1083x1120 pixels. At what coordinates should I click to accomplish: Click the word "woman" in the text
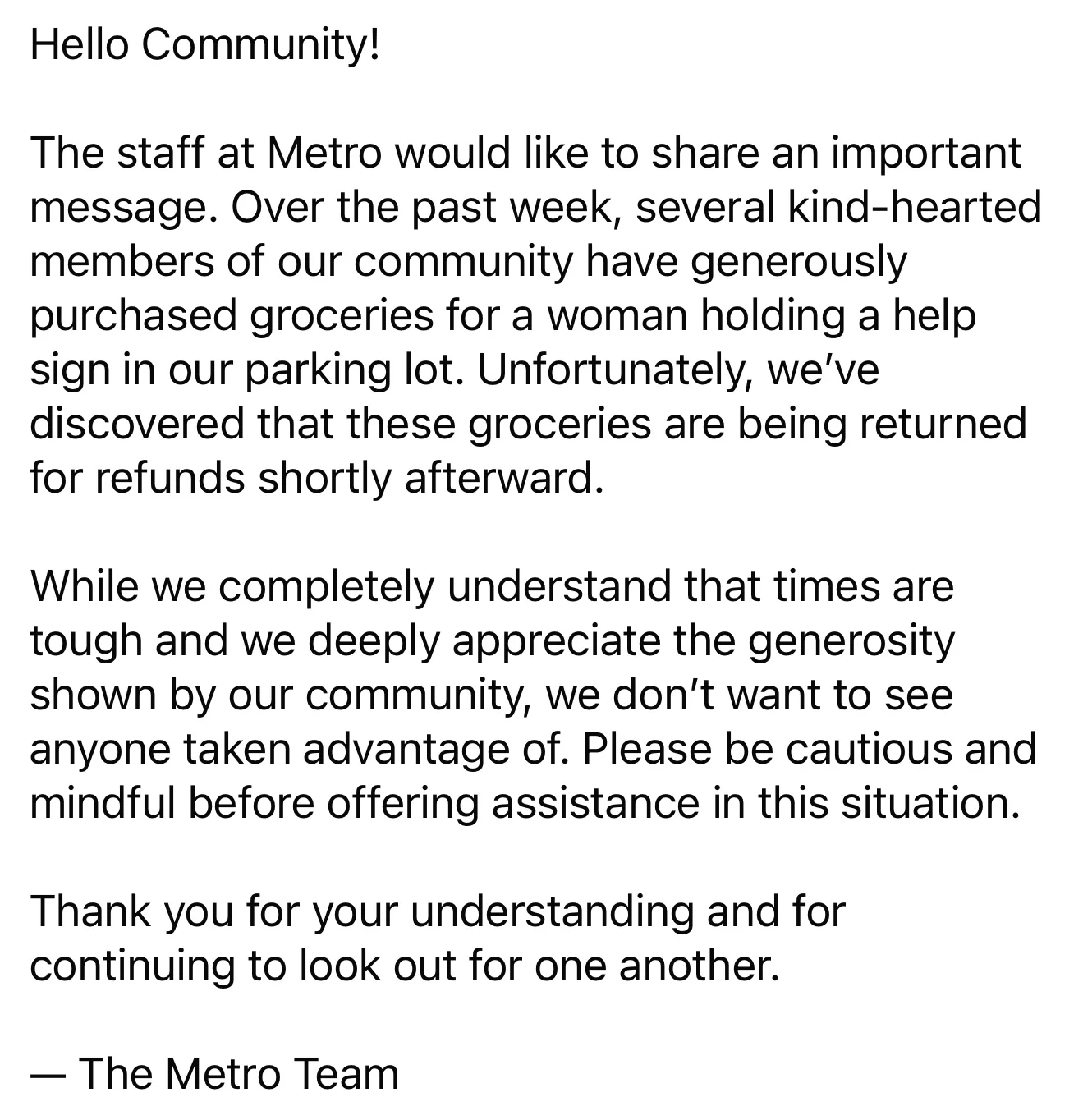click(x=617, y=315)
